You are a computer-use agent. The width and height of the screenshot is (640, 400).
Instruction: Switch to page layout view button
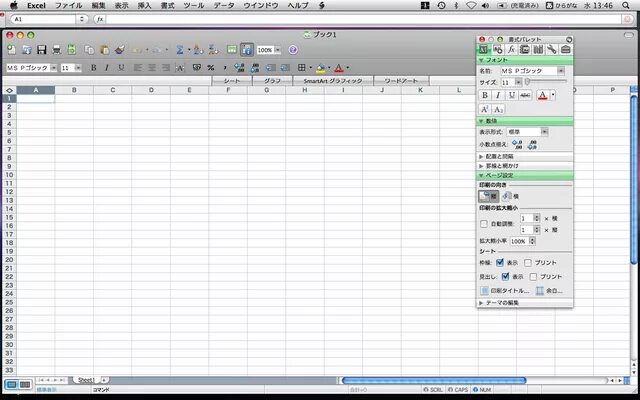[25, 384]
